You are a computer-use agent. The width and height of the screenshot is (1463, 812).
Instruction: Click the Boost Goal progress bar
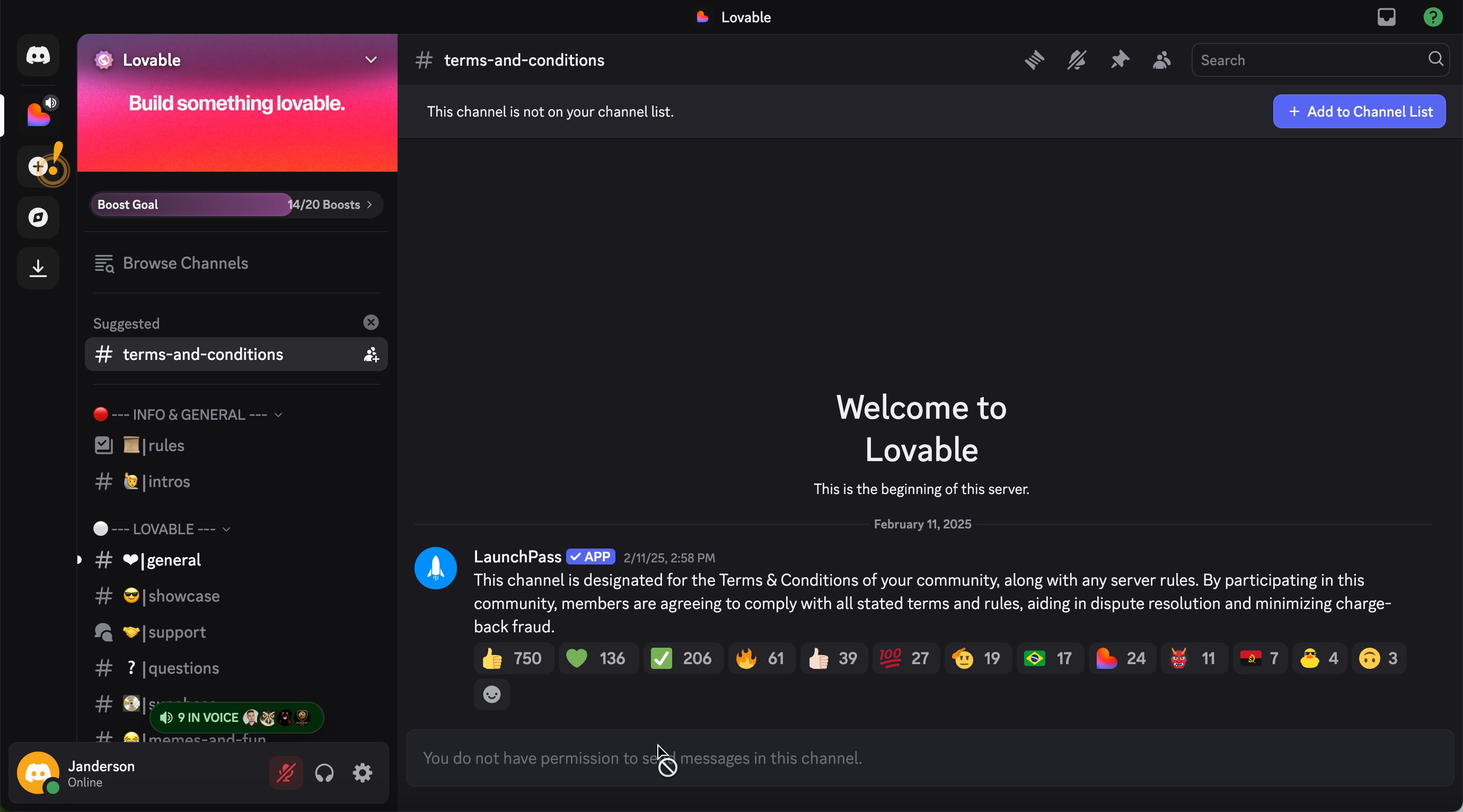pyautogui.click(x=236, y=205)
